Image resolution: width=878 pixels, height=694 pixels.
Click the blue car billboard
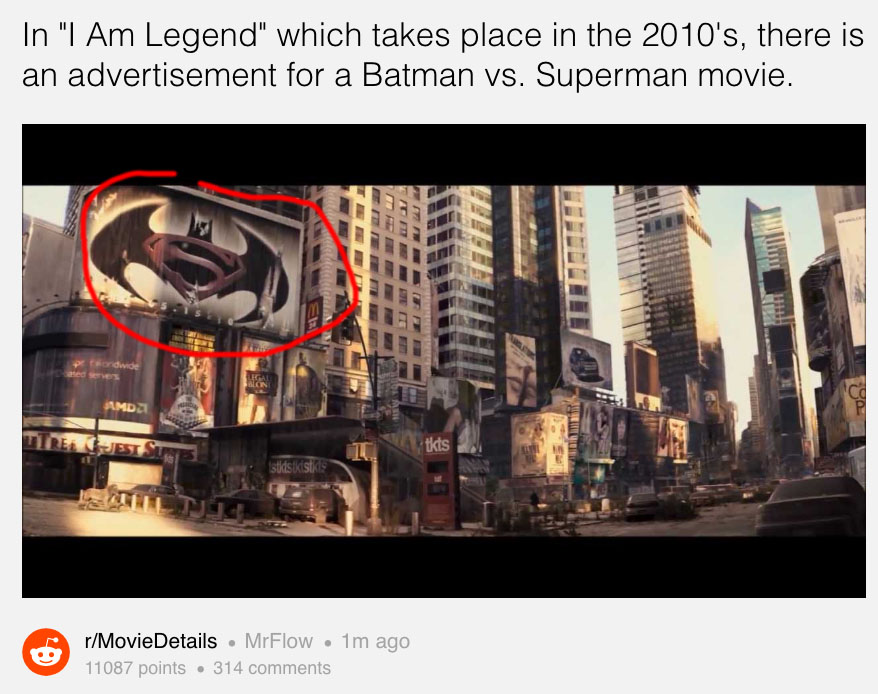(x=586, y=362)
